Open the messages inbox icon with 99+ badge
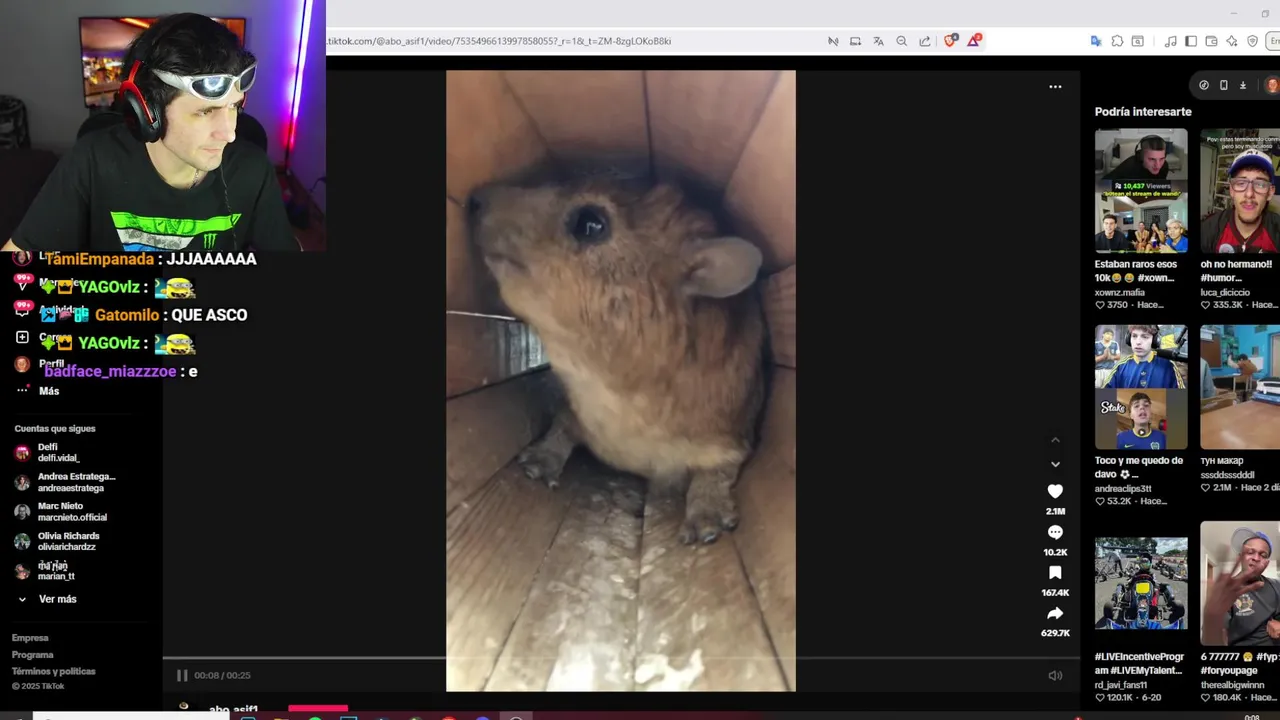 pyautogui.click(x=21, y=285)
